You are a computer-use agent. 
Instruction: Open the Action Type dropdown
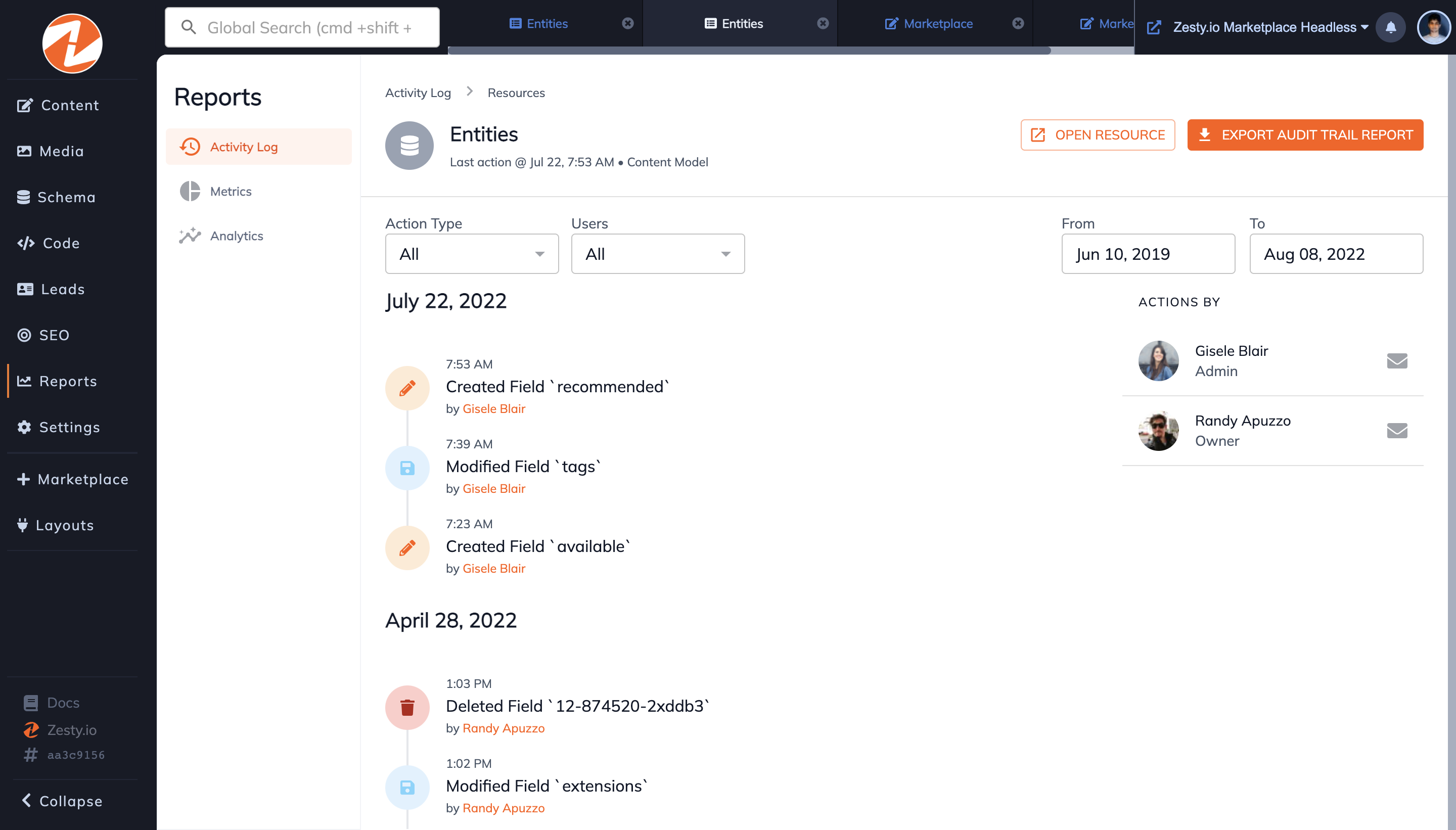[472, 254]
